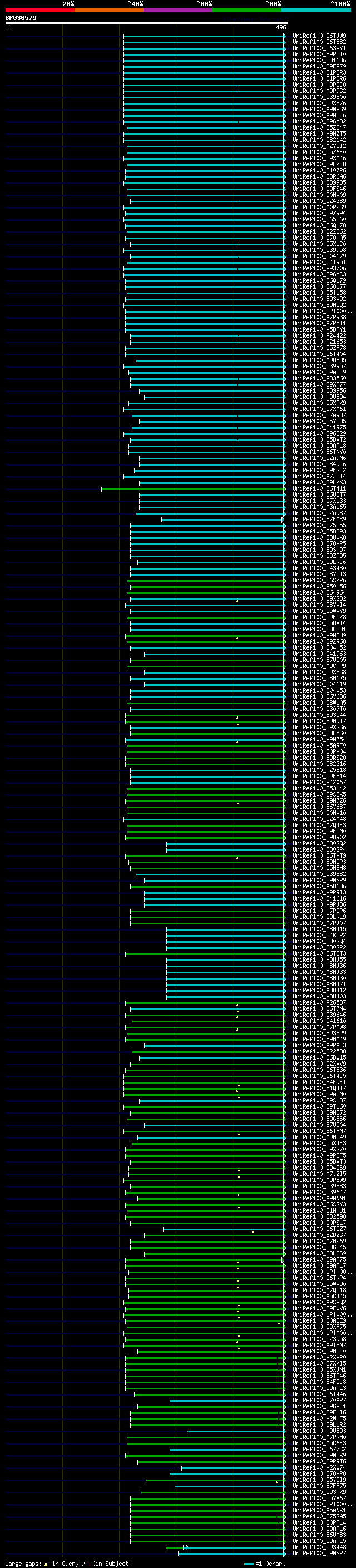356x1568 pixels.
Task: Select subject UniRef100_Q75T55
Action: (x=319, y=525)
